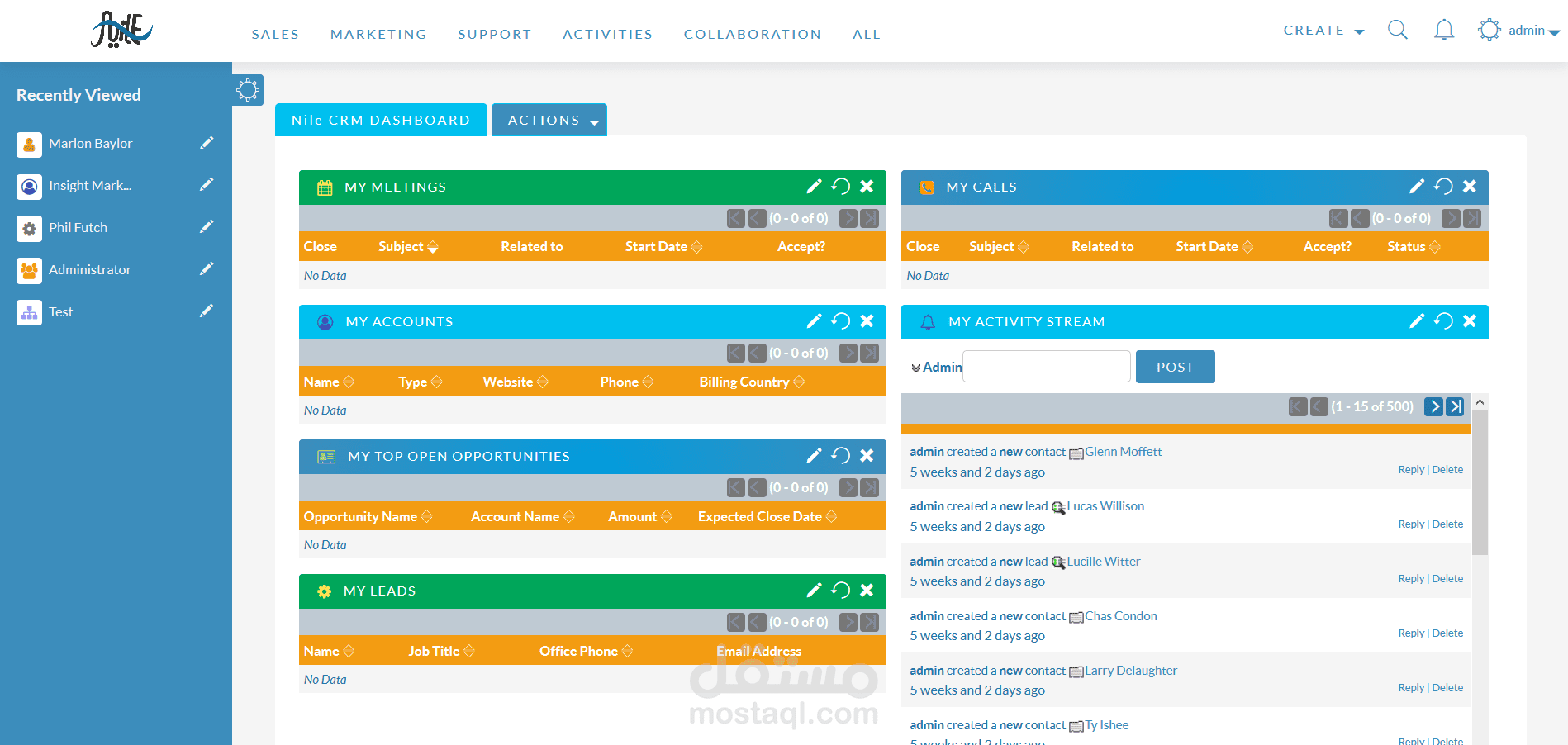The width and height of the screenshot is (1568, 745).
Task: Edit the My Accounts dashlet
Action: pyautogui.click(x=814, y=320)
